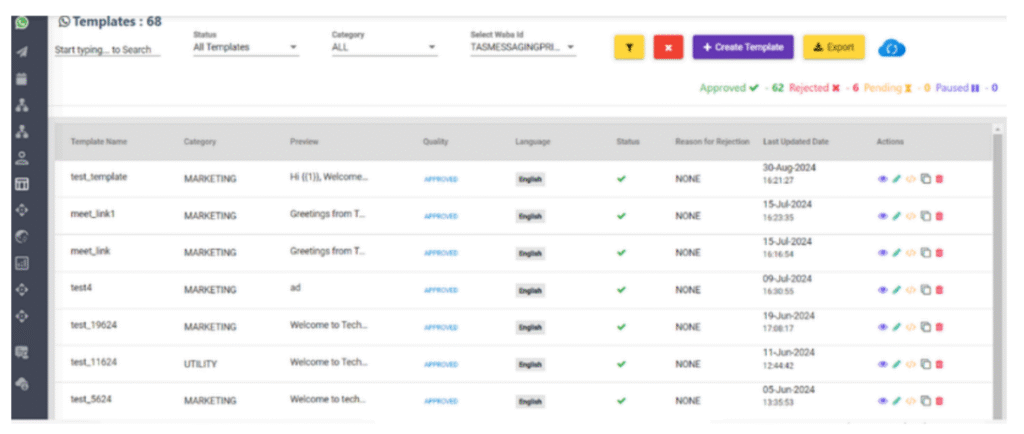
Task: Expand the Category dropdown set to ALL
Action: (384, 47)
